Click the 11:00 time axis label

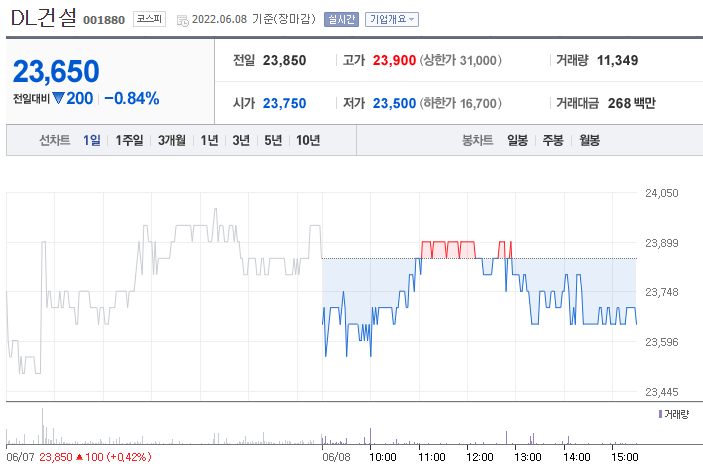pos(431,457)
